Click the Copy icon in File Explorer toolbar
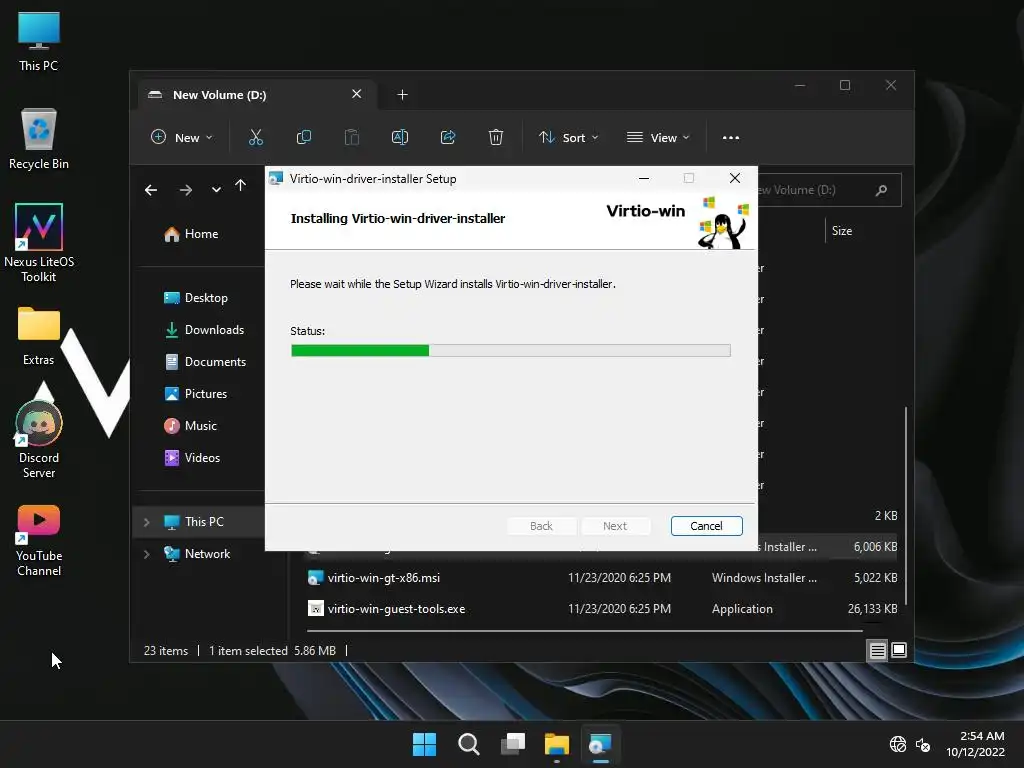Image resolution: width=1024 pixels, height=768 pixels. (x=304, y=137)
